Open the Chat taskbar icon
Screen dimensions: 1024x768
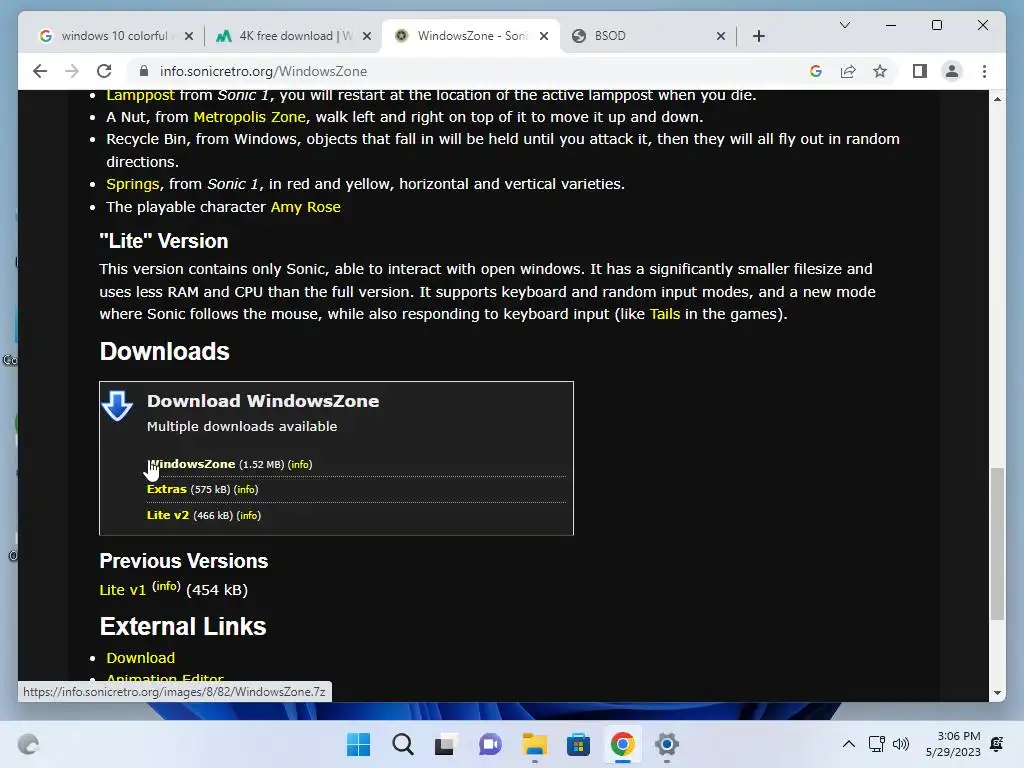[x=490, y=744]
